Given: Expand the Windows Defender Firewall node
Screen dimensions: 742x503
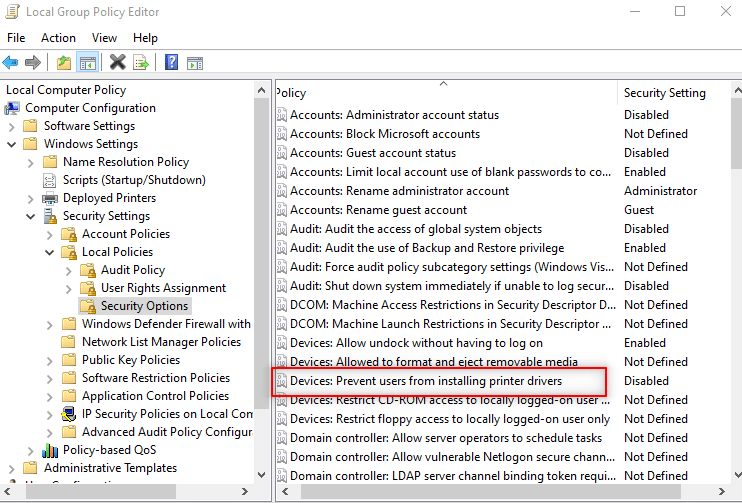Looking at the screenshot, I should click(50, 325).
